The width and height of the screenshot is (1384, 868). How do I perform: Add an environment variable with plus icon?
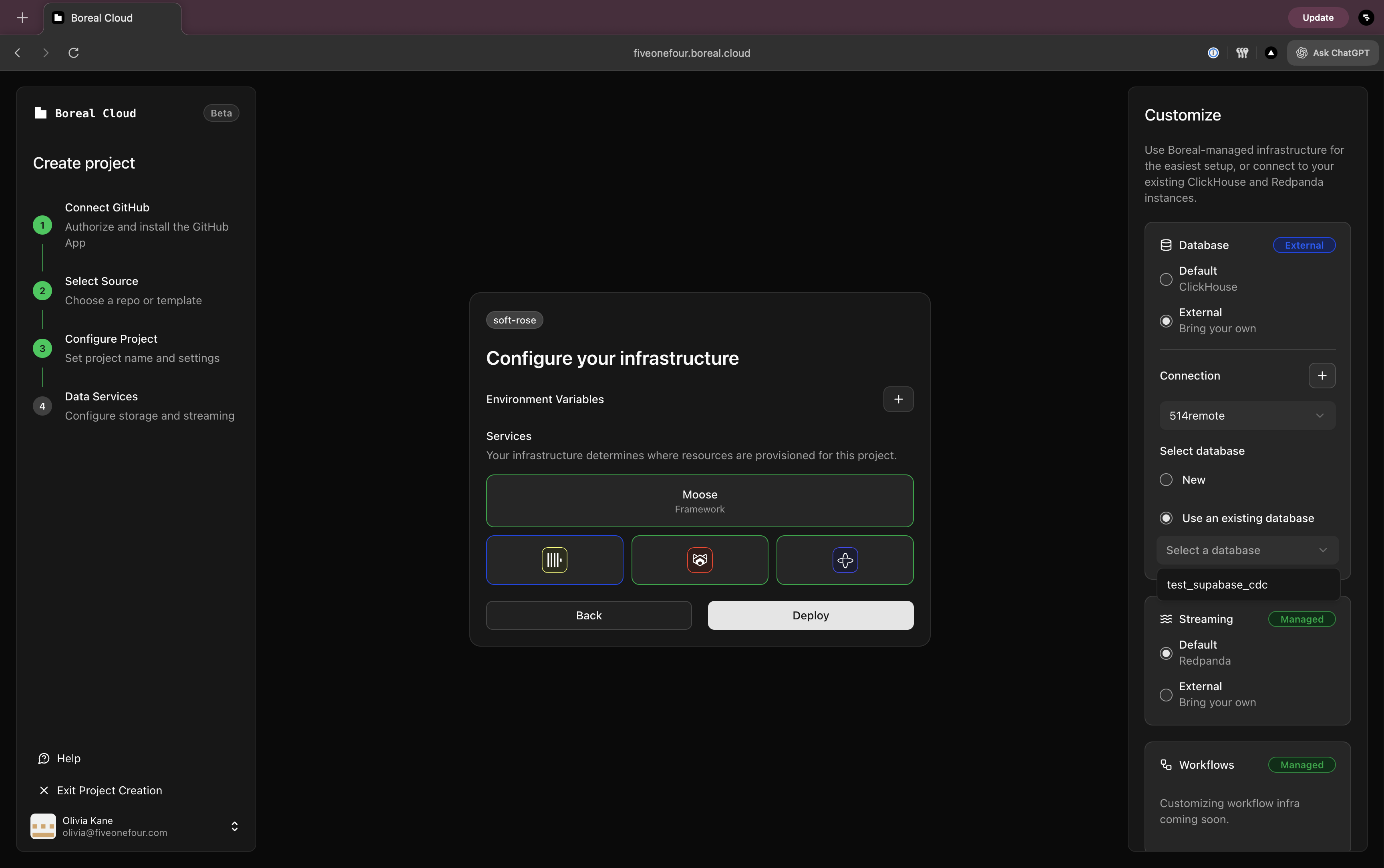pyautogui.click(x=898, y=399)
